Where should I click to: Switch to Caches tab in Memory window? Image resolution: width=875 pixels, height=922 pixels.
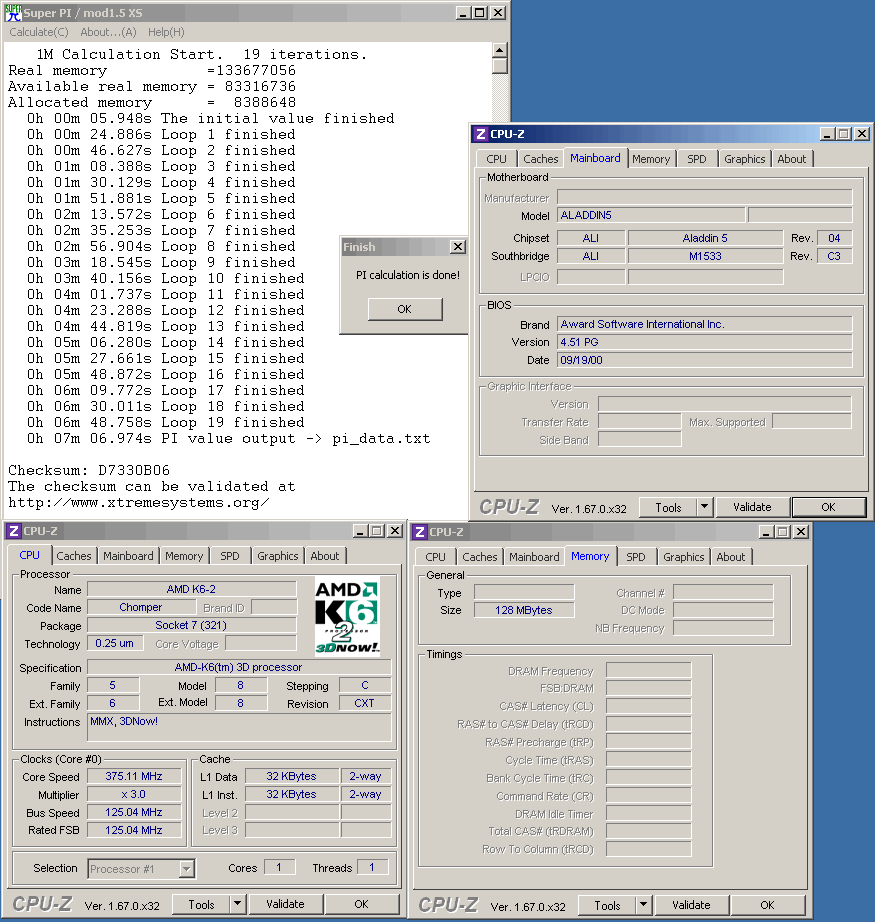[479, 557]
